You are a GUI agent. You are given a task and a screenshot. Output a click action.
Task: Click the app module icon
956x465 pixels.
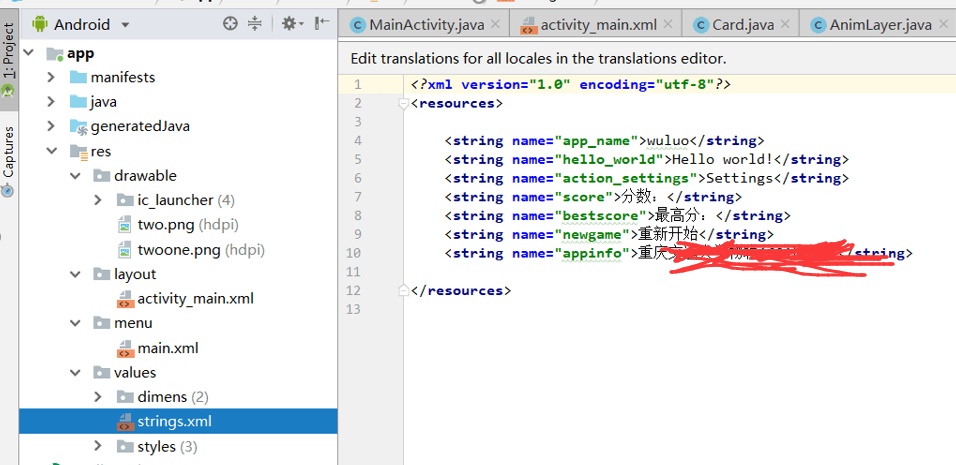click(x=55, y=54)
